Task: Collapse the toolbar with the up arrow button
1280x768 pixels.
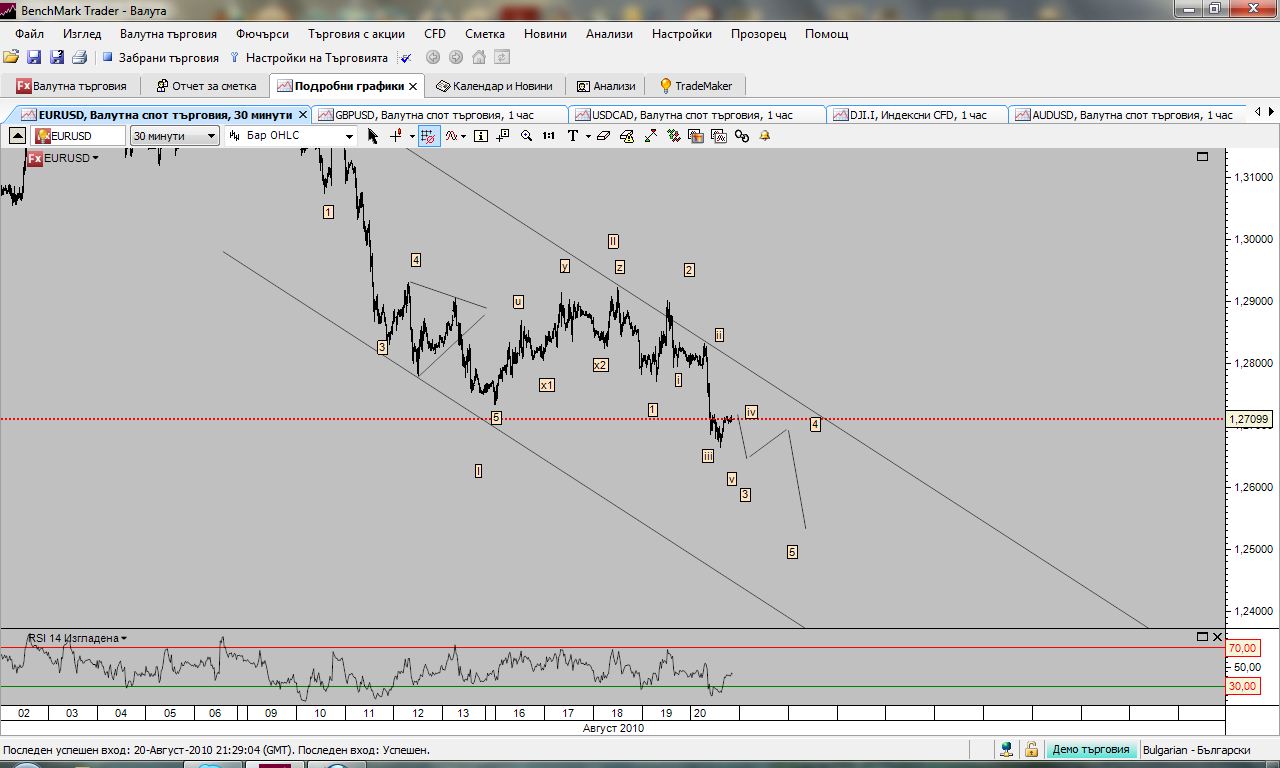Action: pos(18,136)
